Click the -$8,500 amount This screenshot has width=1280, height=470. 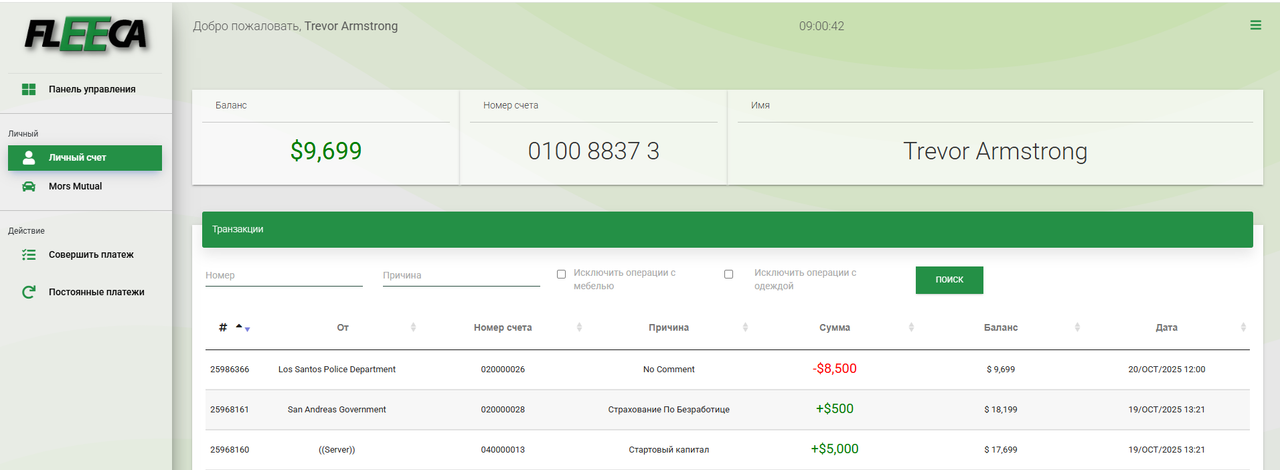[835, 369]
